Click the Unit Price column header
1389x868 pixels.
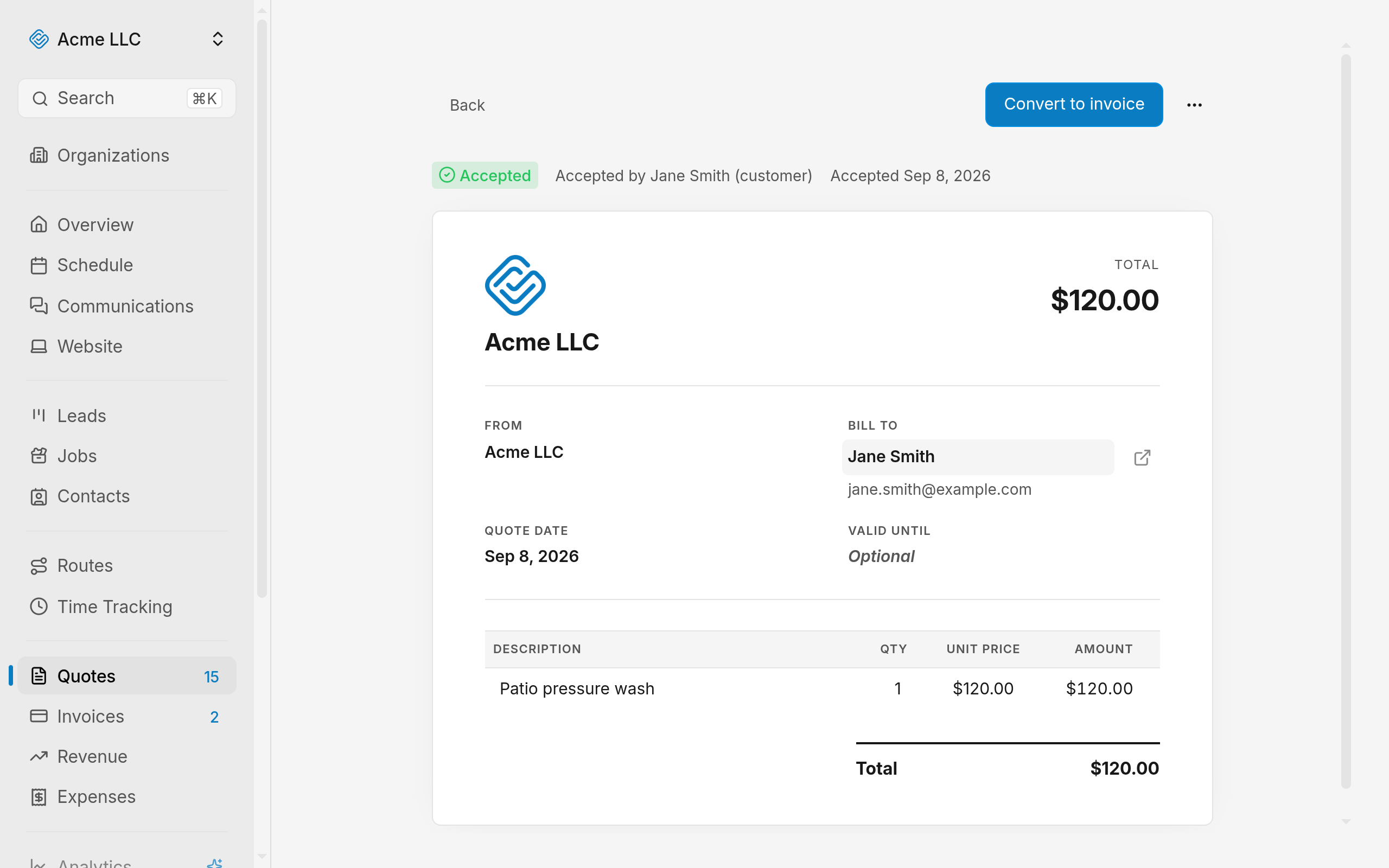click(983, 649)
